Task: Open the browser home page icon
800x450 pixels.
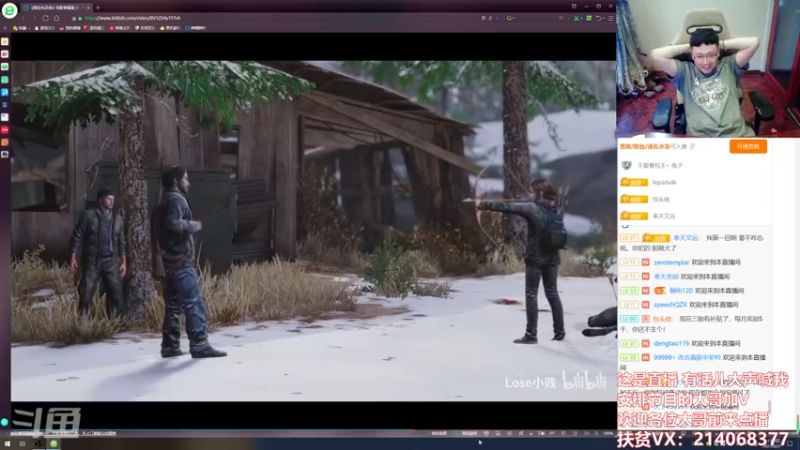Action: click(57, 18)
